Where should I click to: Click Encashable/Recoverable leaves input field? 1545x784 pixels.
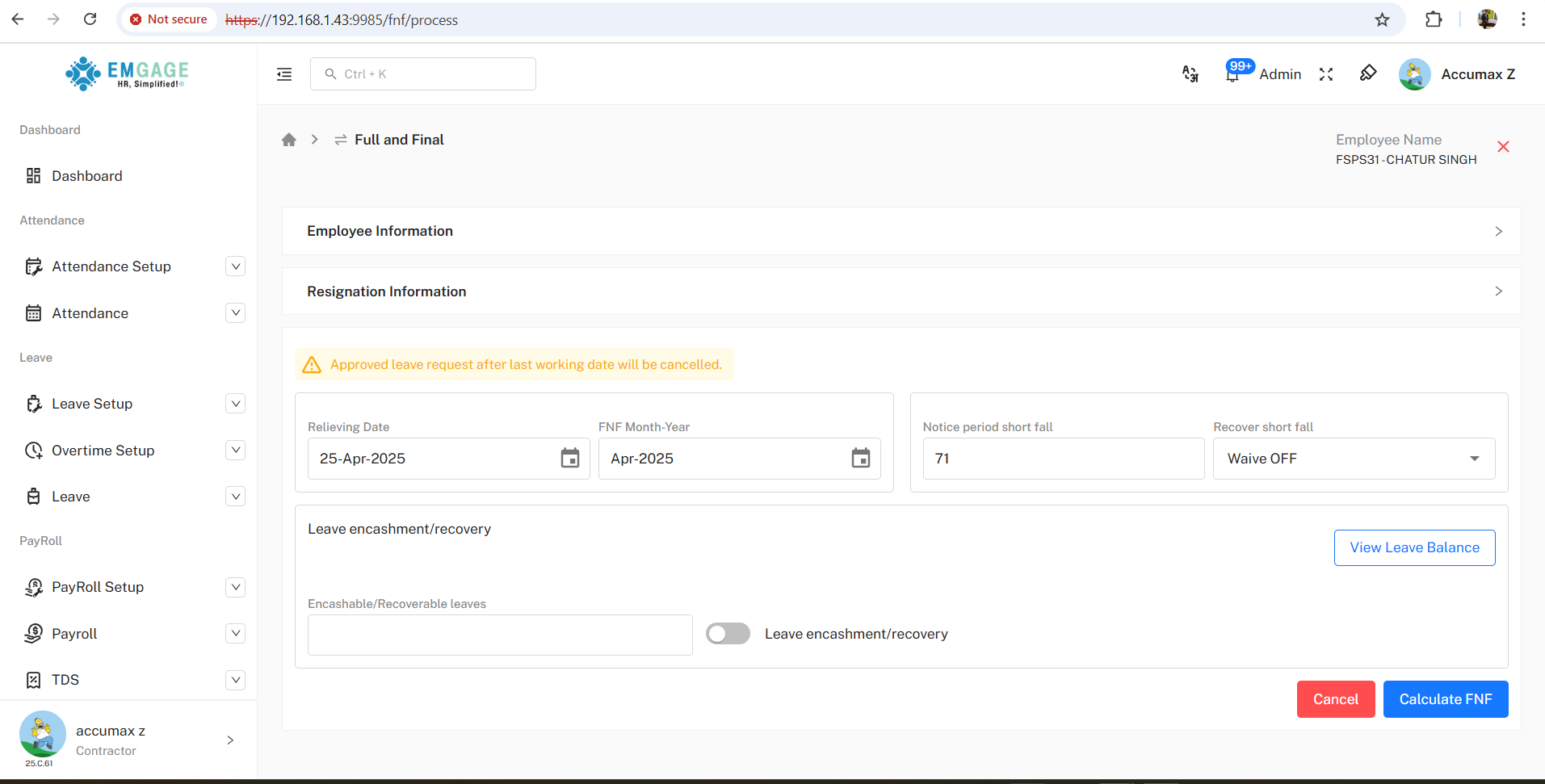pos(500,635)
